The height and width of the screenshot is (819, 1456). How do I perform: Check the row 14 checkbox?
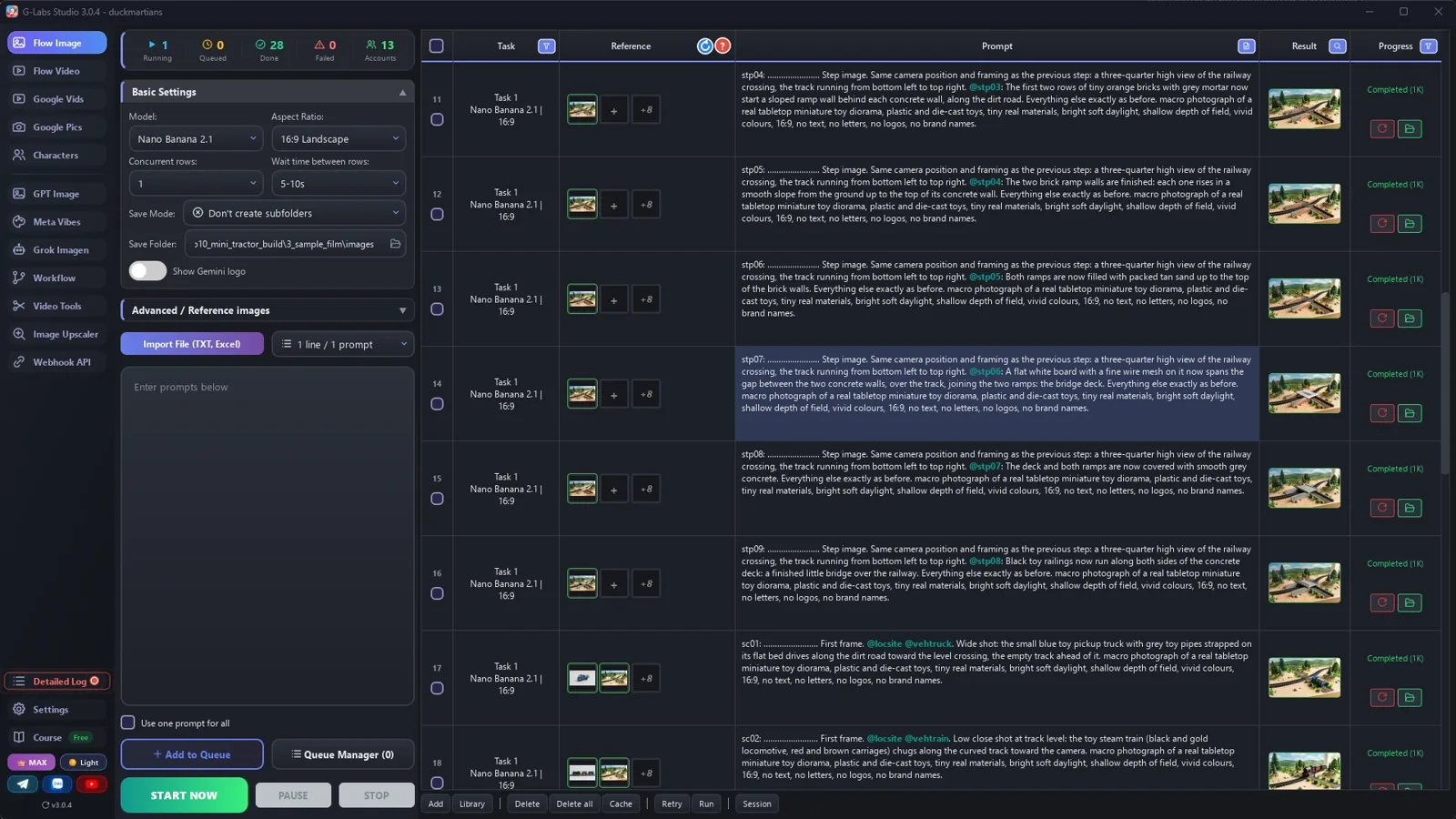(437, 404)
